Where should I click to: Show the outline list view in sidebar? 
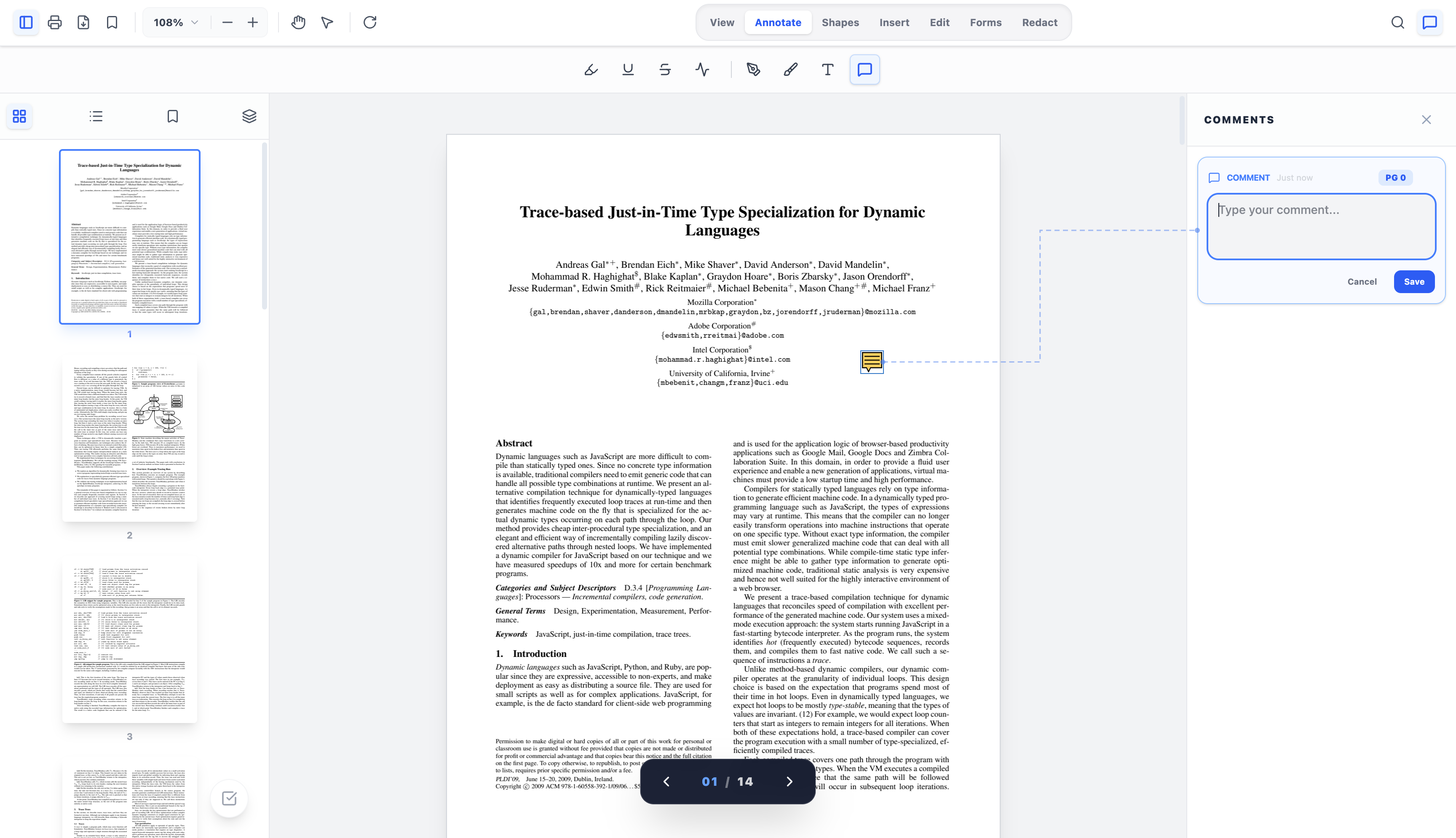(96, 116)
